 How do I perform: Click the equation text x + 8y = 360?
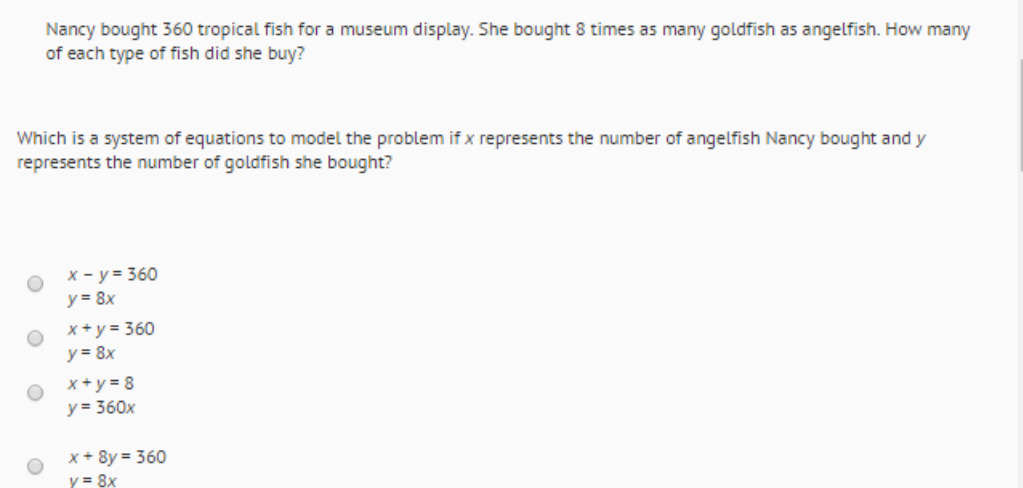tap(117, 457)
